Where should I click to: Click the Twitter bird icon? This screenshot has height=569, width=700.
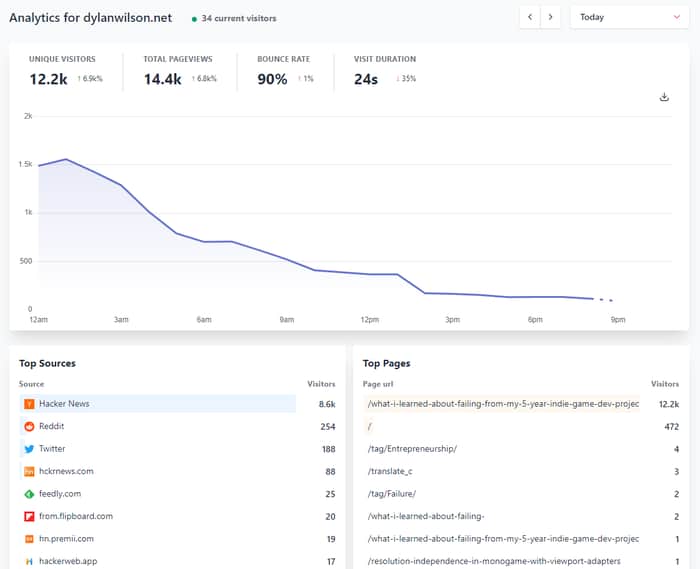[x=29, y=449]
